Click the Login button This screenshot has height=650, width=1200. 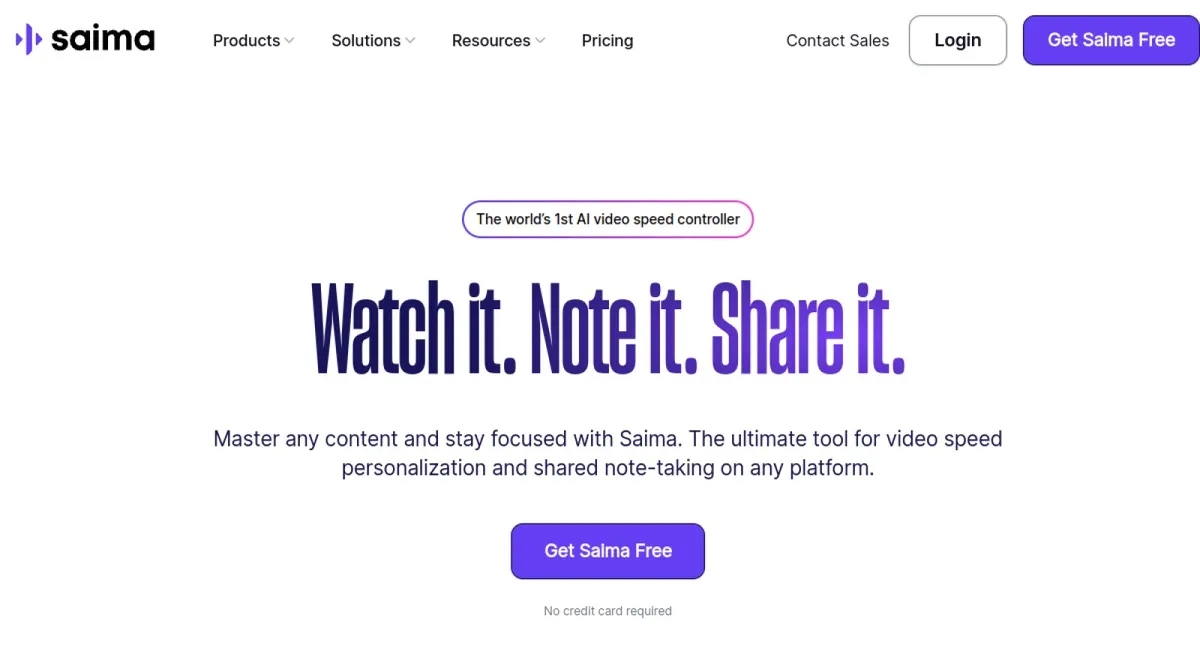pyautogui.click(x=958, y=40)
